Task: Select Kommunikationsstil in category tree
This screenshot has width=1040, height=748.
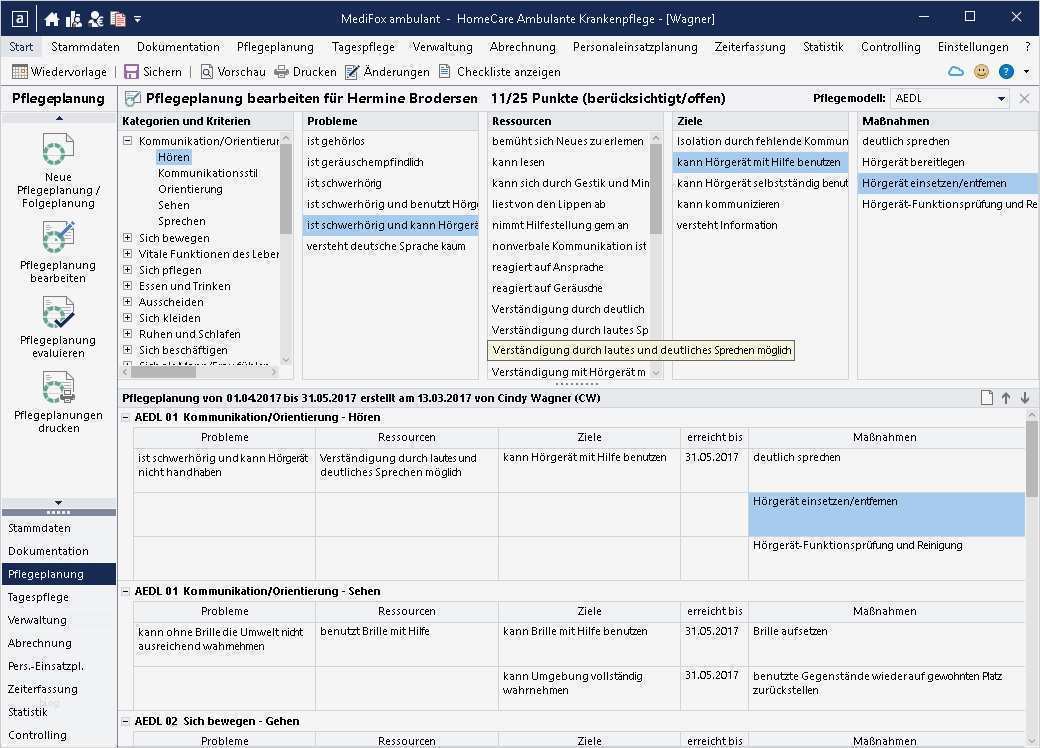Action: (x=208, y=173)
